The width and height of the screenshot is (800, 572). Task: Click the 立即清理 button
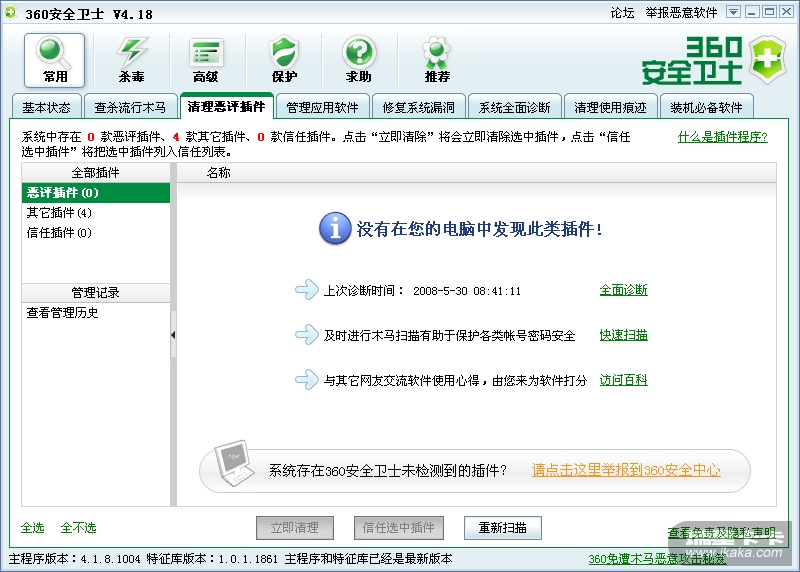click(x=295, y=528)
